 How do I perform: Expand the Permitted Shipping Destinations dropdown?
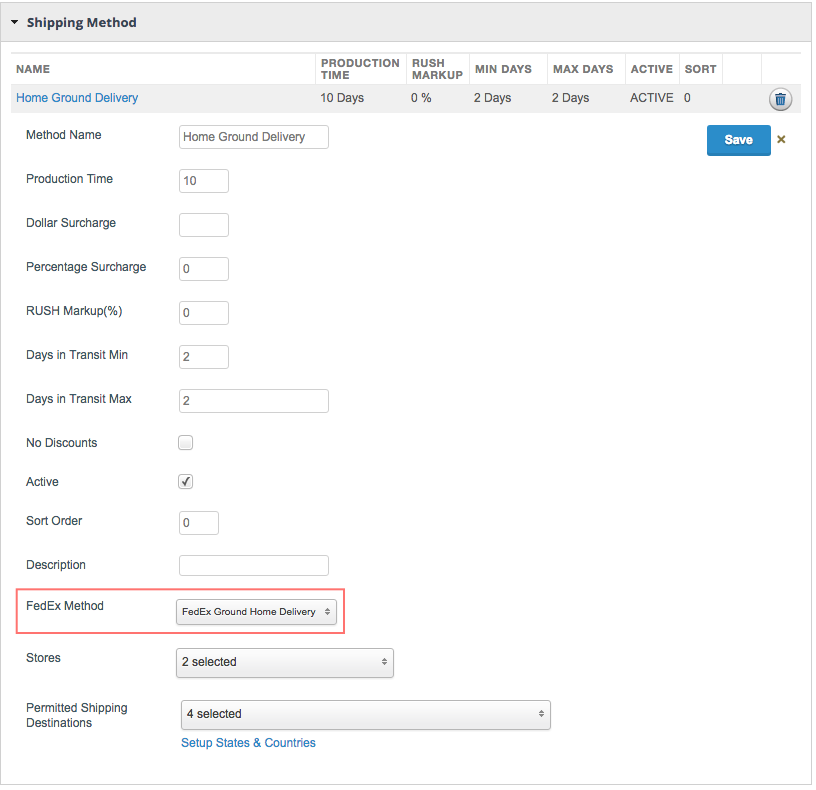(365, 714)
